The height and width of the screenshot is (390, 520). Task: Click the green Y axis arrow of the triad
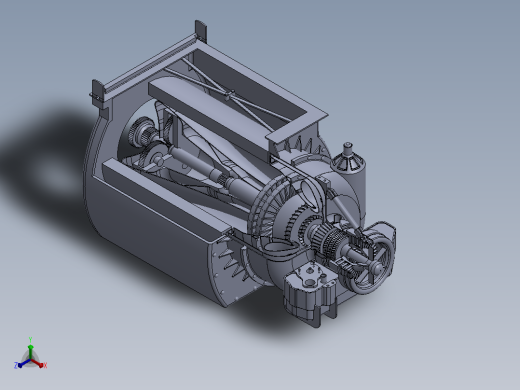tap(30, 351)
